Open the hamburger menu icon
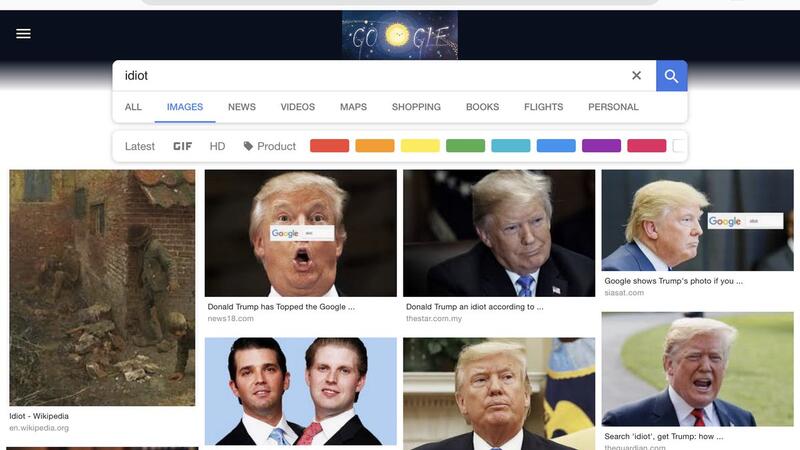The height and width of the screenshot is (450, 800). click(x=23, y=34)
